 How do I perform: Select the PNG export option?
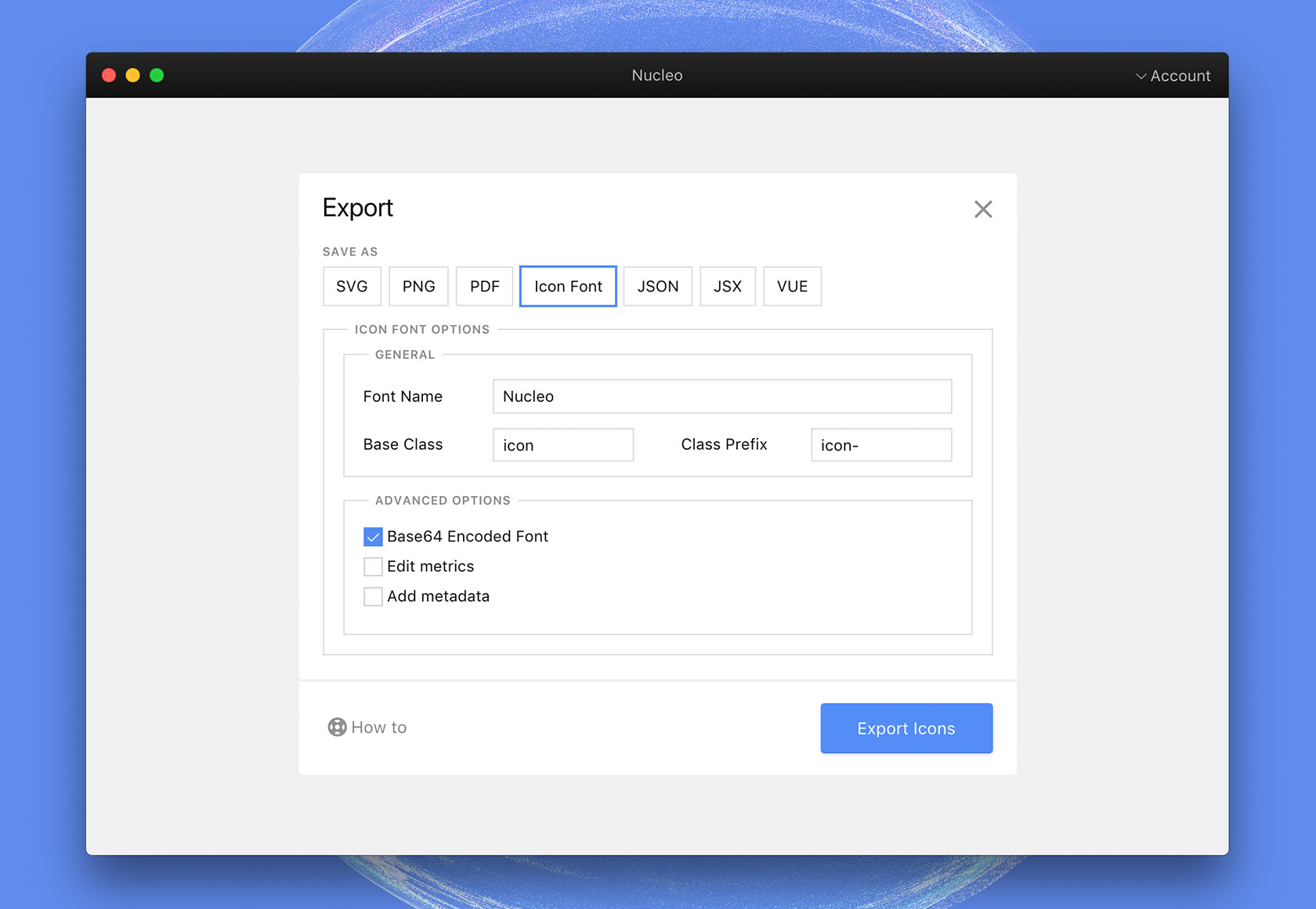coord(418,286)
